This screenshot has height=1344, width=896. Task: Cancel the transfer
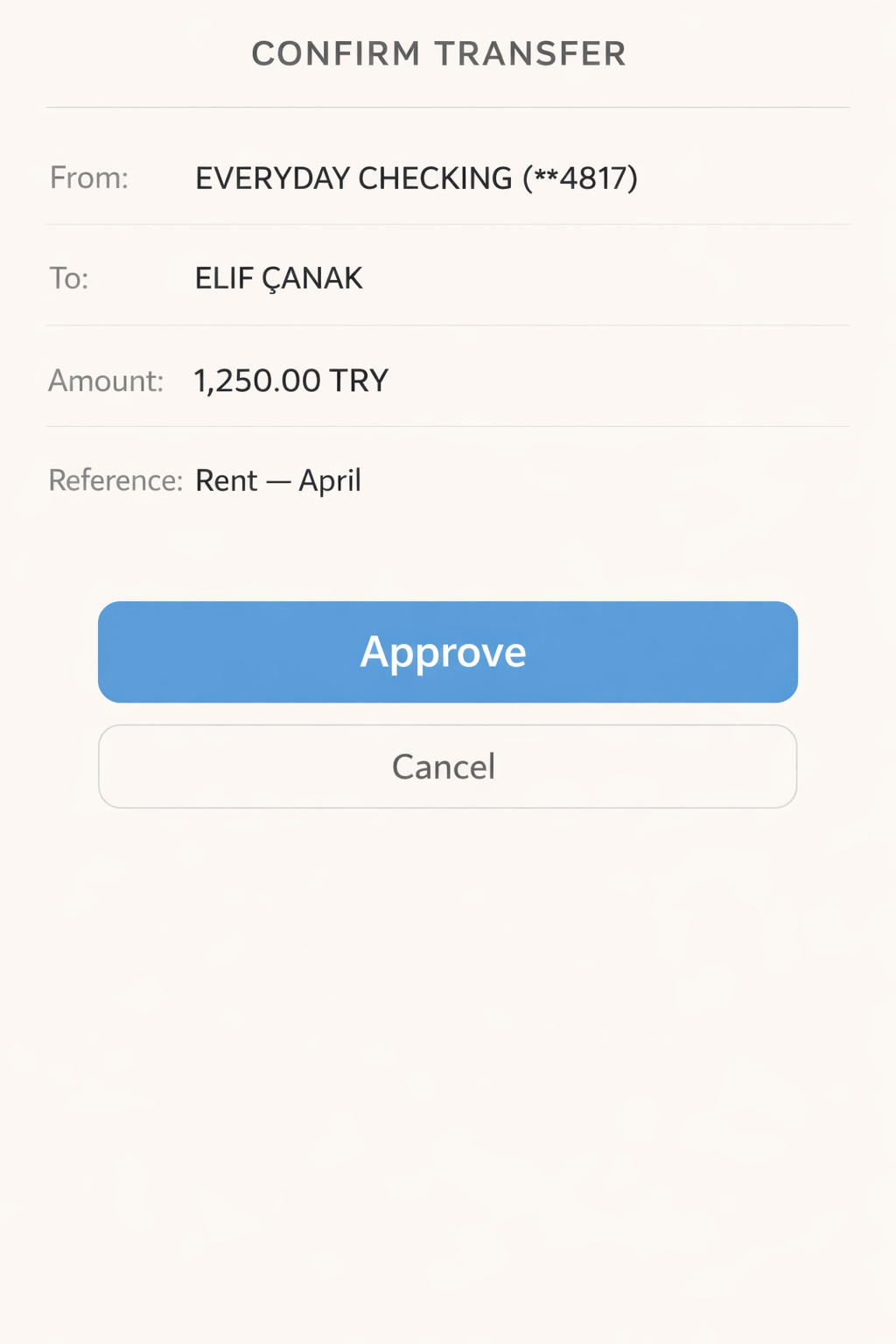[447, 766]
